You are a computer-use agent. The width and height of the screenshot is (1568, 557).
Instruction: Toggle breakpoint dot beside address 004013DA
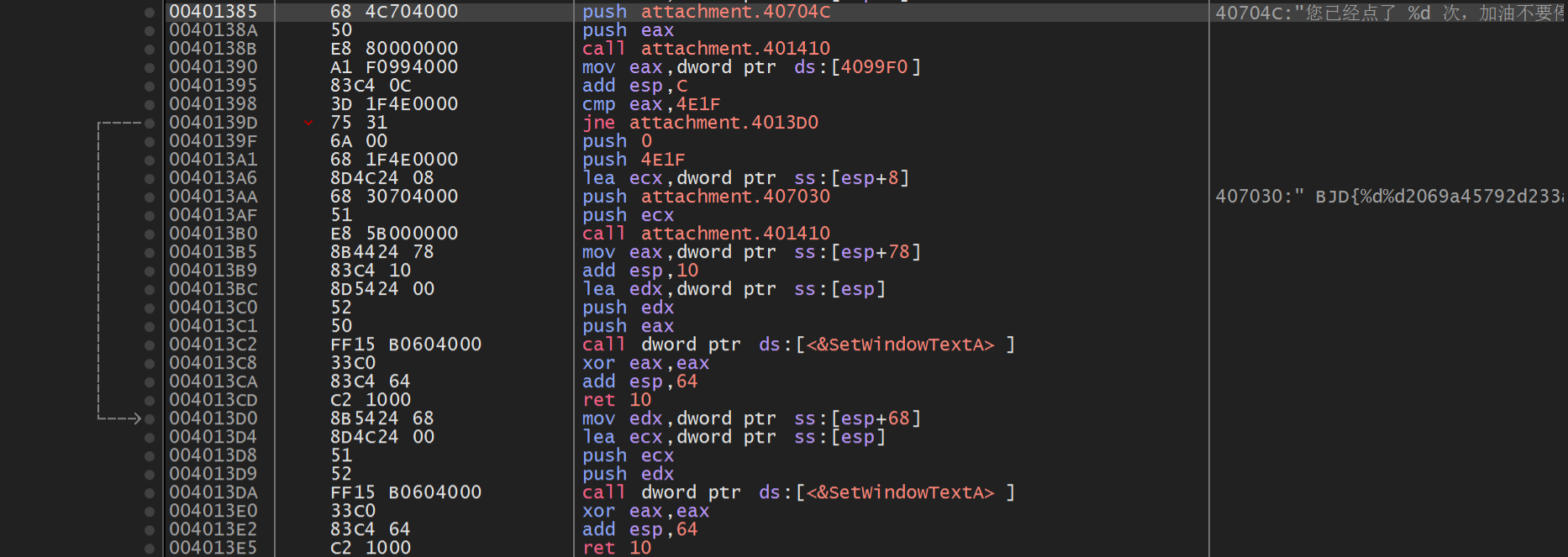point(150,493)
